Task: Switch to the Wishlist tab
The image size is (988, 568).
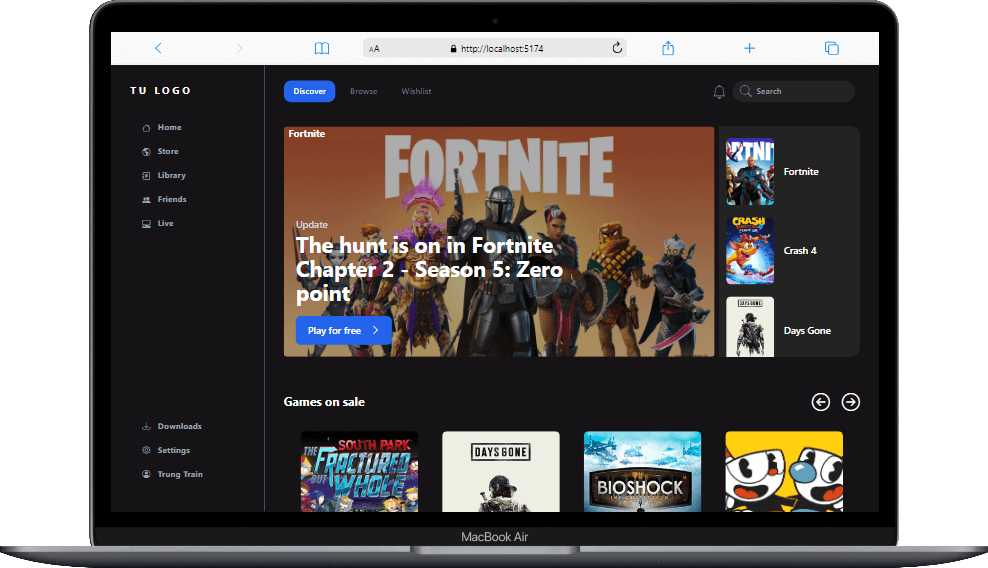Action: tap(416, 91)
